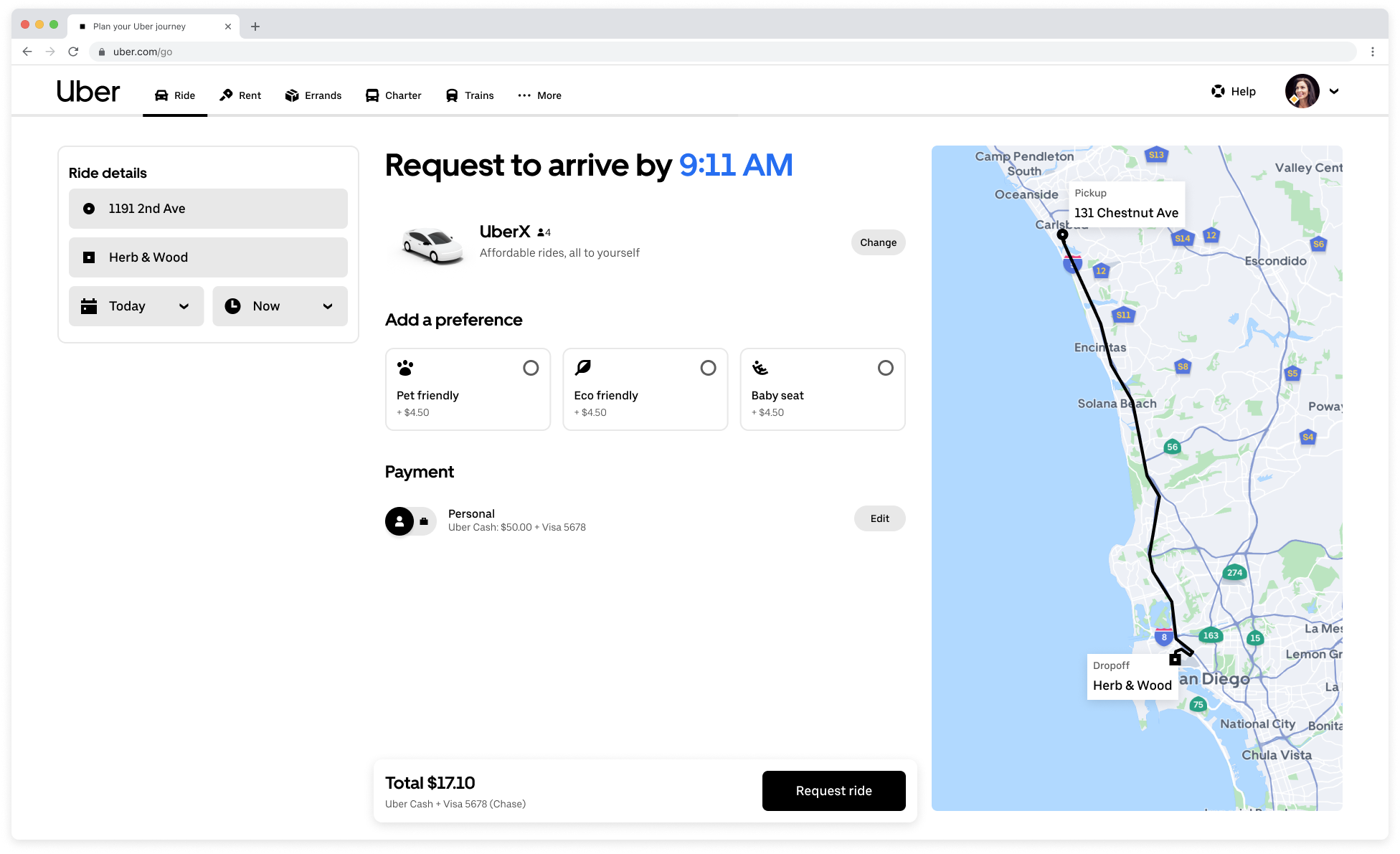Viewport: 1400px width, 854px height.
Task: Click the Baby seat + $4.50 price
Action: [767, 412]
